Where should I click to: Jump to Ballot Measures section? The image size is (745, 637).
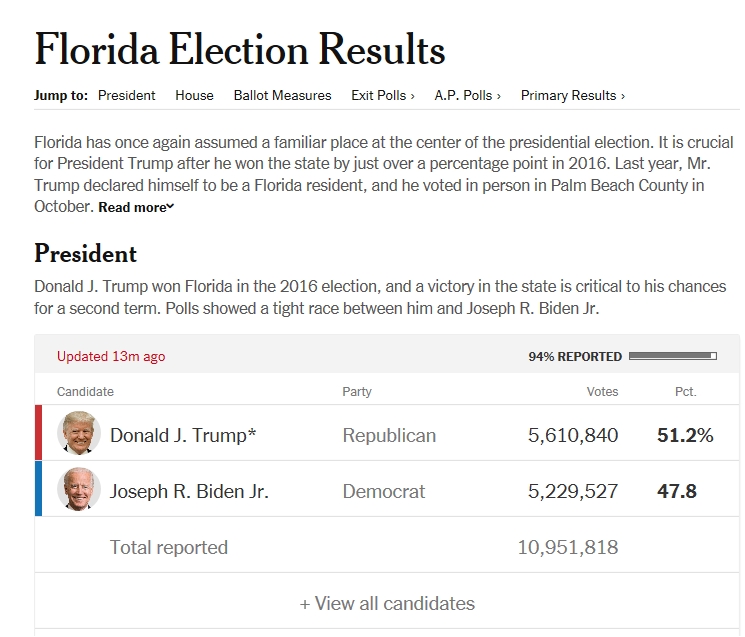(282, 95)
